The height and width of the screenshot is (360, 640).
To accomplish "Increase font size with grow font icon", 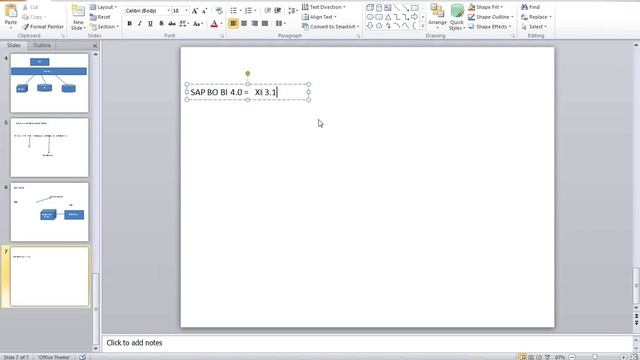I will [x=195, y=11].
